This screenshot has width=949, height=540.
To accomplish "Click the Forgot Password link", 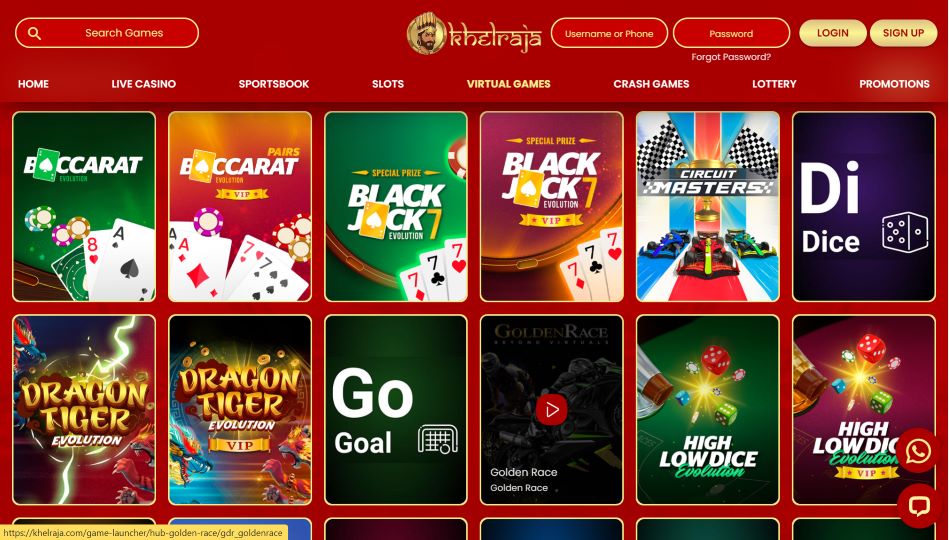I will (731, 57).
